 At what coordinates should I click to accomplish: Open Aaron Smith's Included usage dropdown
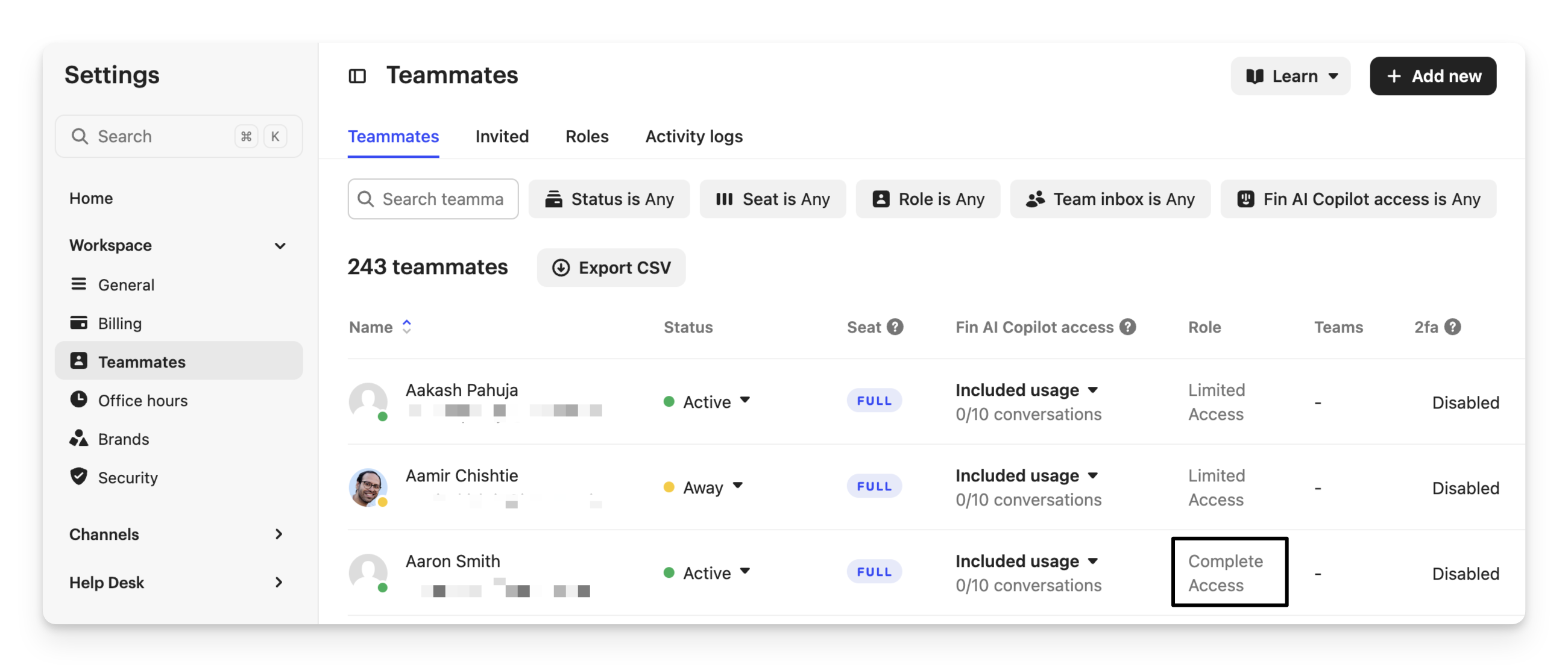pos(1092,561)
